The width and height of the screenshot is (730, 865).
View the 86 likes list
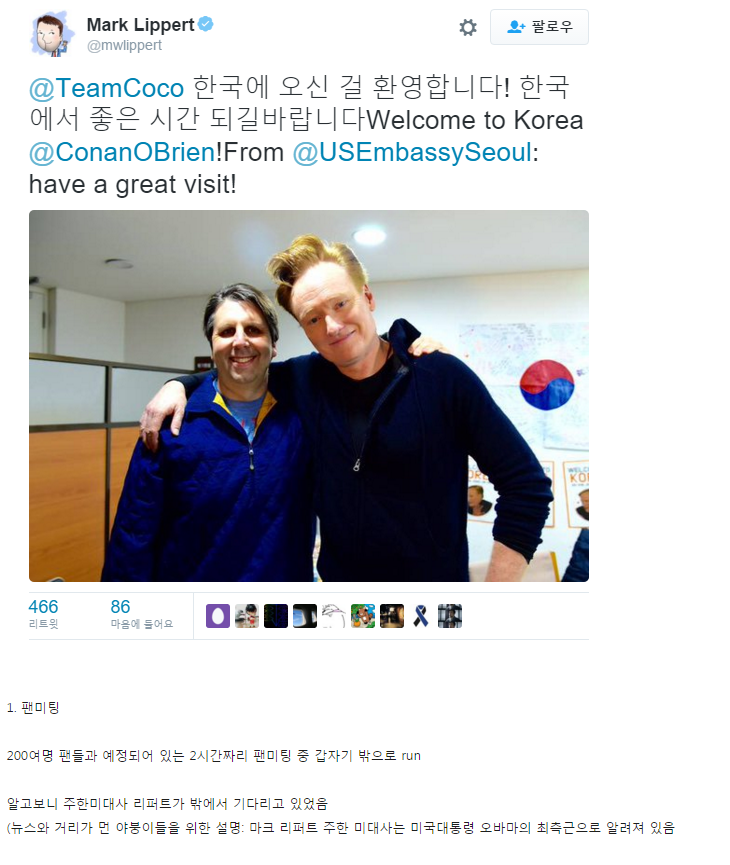pos(141,613)
